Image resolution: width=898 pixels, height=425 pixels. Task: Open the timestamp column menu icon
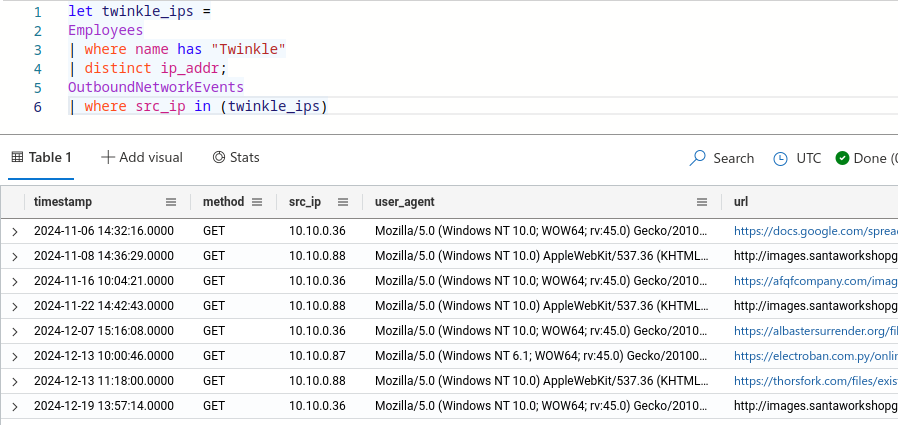[x=171, y=202]
